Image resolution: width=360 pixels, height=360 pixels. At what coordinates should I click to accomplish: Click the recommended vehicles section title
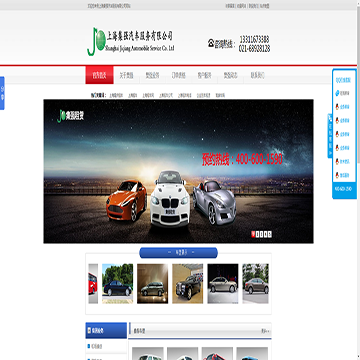139,331
